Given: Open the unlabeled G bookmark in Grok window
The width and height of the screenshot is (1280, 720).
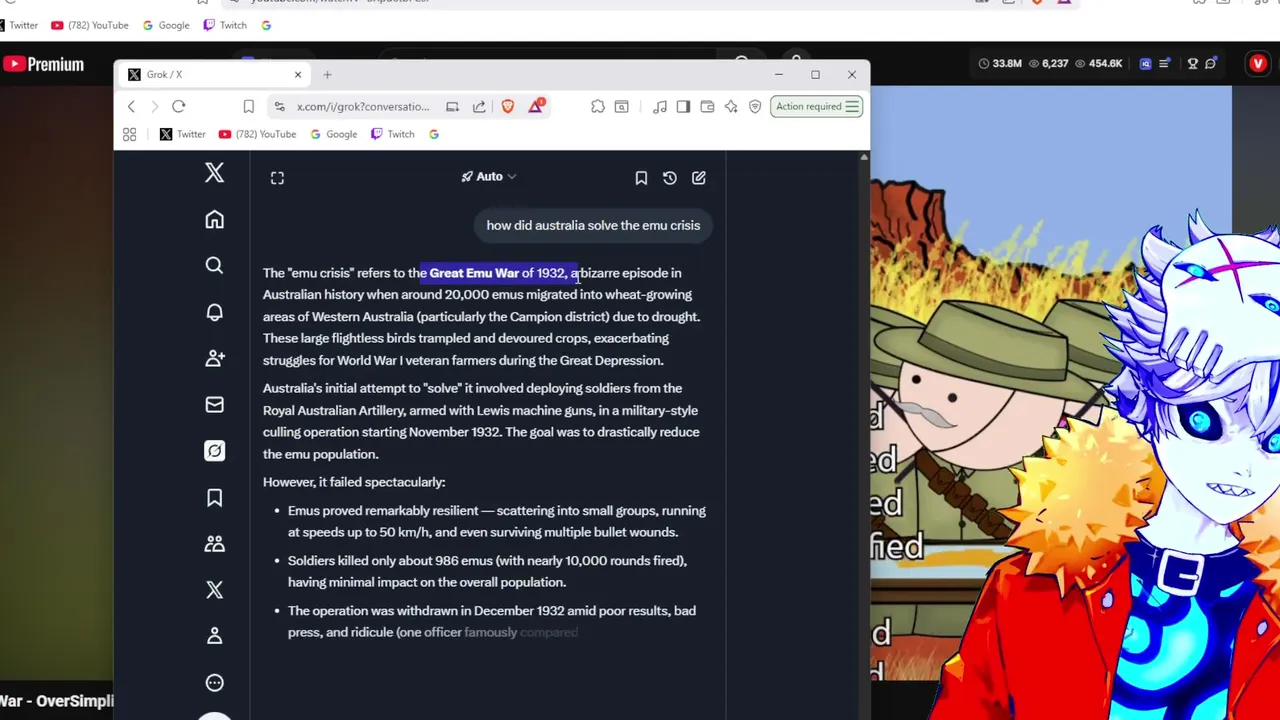Looking at the screenshot, I should [x=434, y=134].
